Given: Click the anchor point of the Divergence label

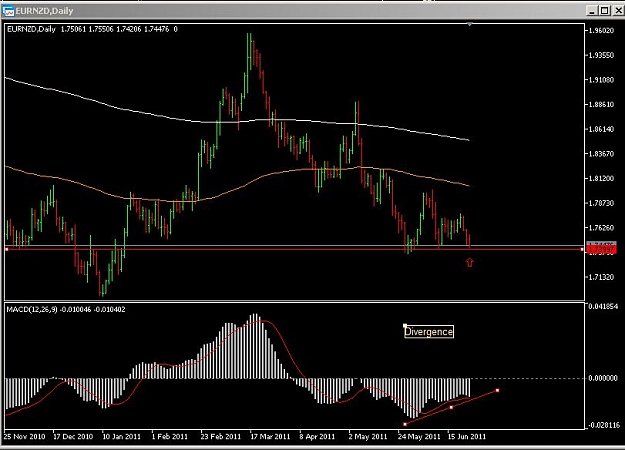Looking at the screenshot, I should tap(405, 326).
